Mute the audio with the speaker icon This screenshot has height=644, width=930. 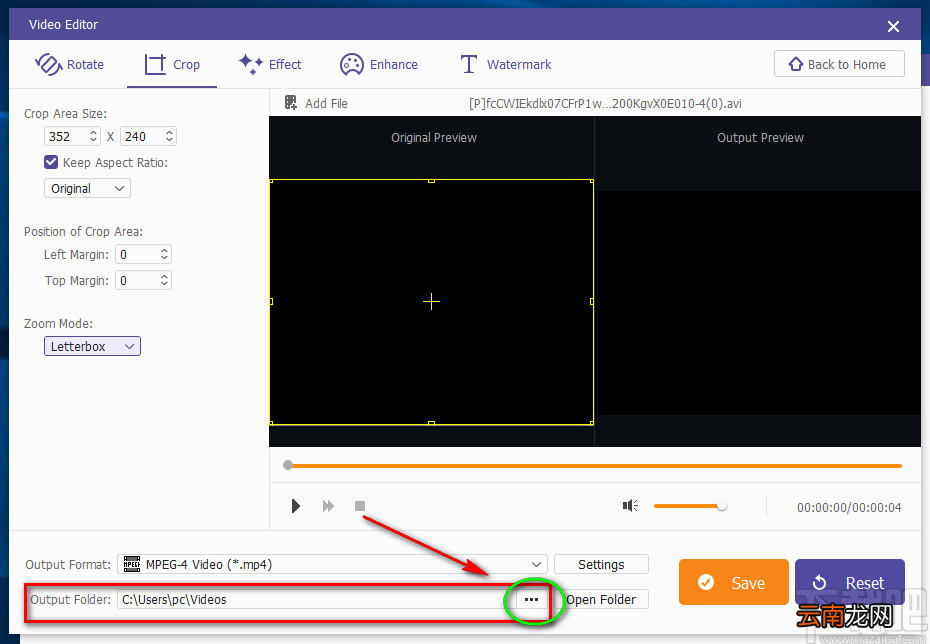coord(630,506)
